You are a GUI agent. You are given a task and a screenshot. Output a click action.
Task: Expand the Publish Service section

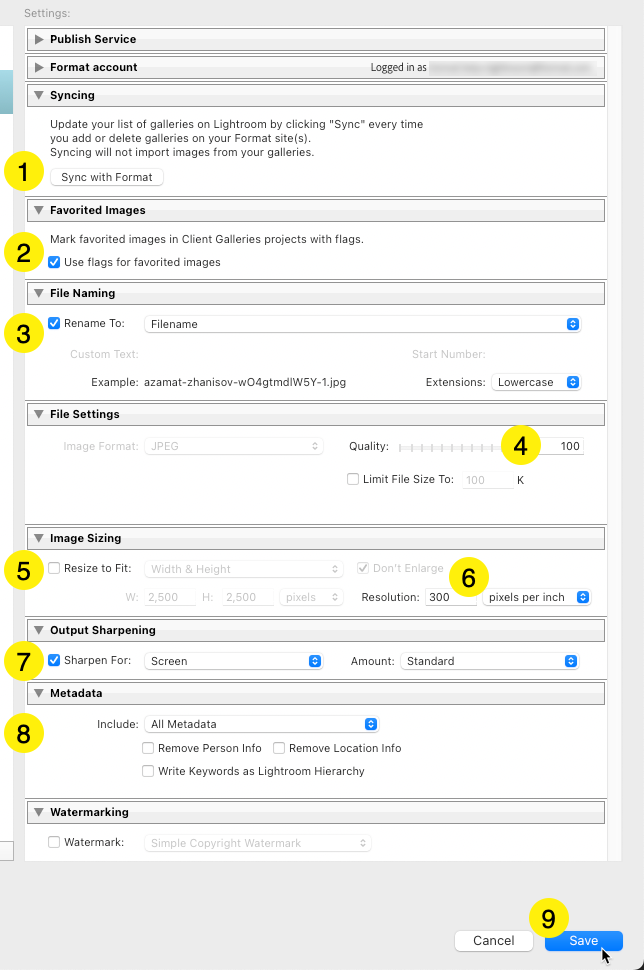pos(39,39)
